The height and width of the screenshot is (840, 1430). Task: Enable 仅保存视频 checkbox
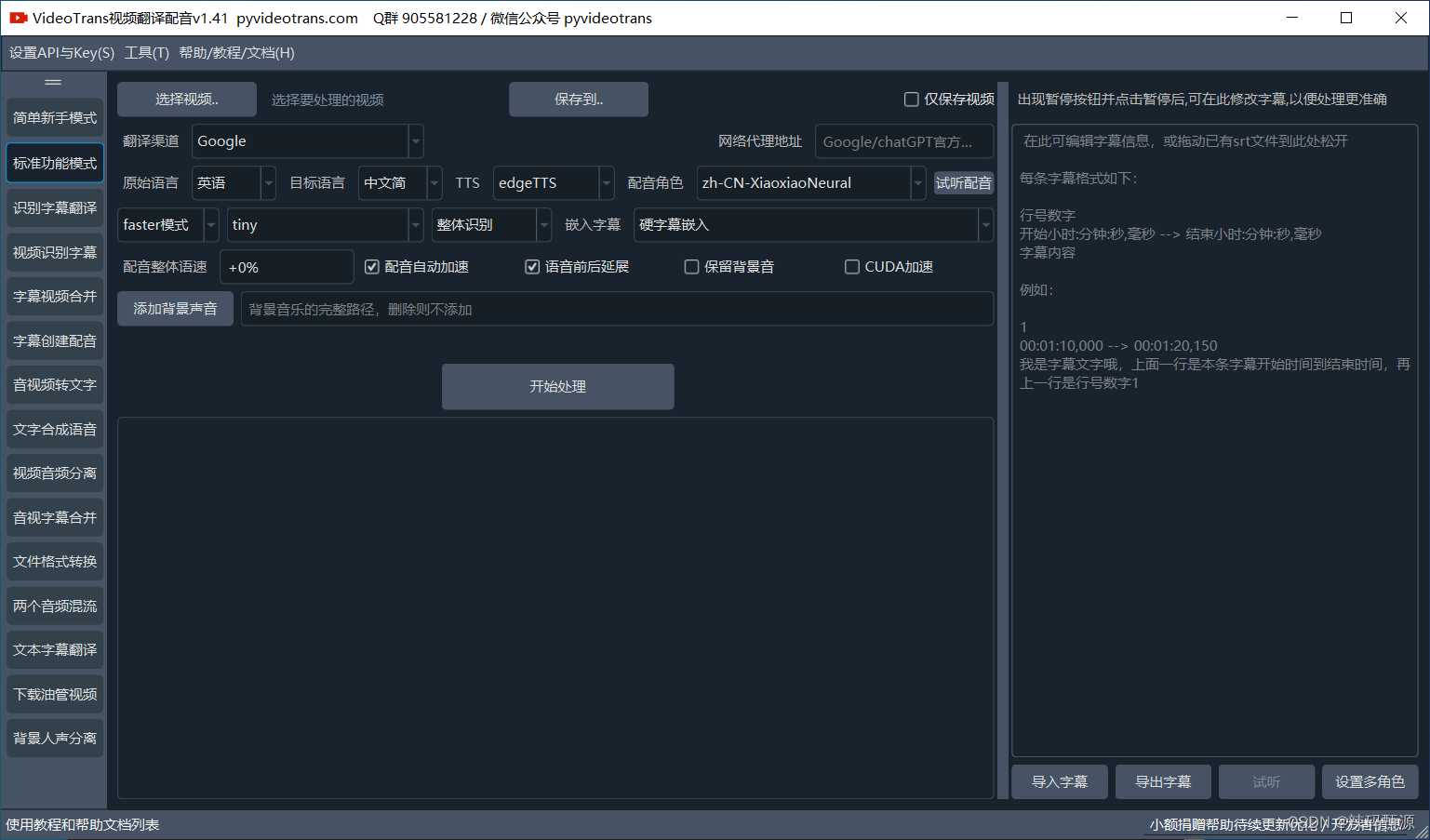pyautogui.click(x=949, y=99)
